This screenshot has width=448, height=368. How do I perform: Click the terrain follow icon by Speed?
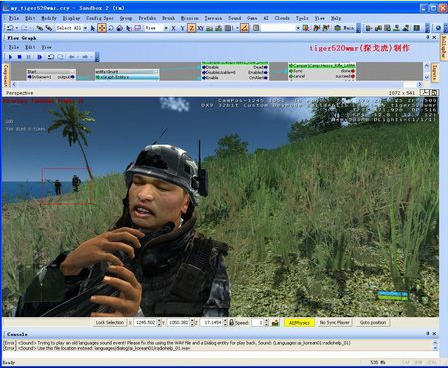tap(275, 323)
